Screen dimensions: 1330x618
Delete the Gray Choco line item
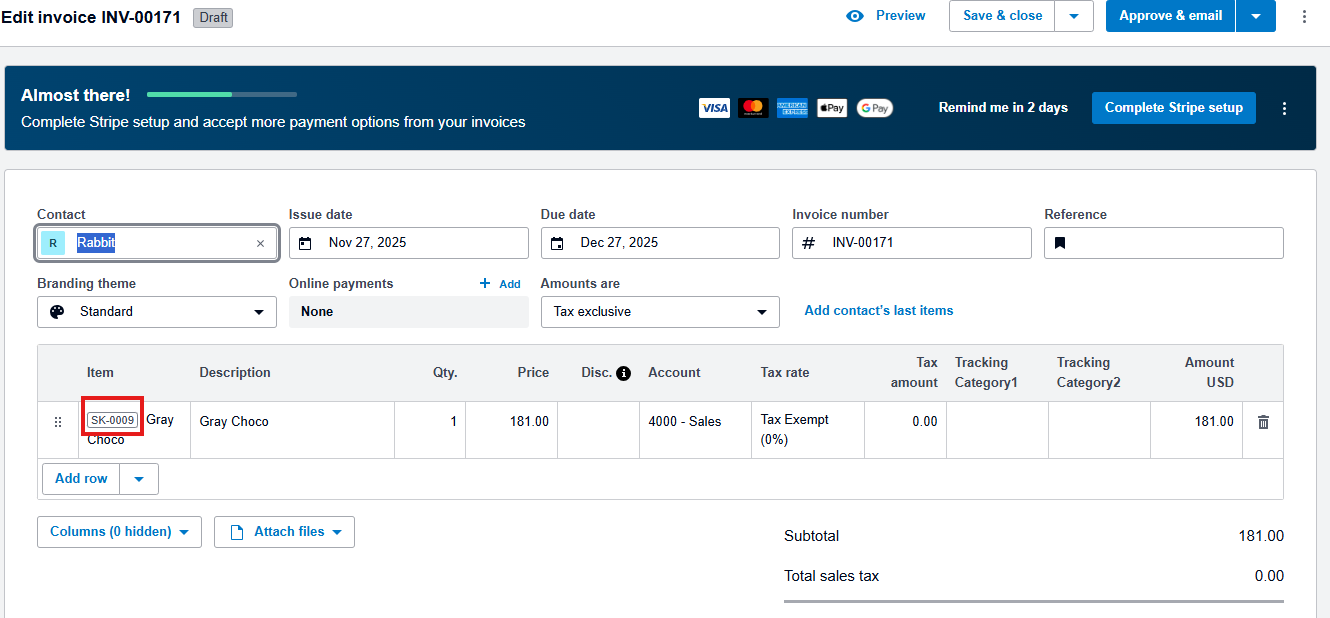[x=1263, y=422]
